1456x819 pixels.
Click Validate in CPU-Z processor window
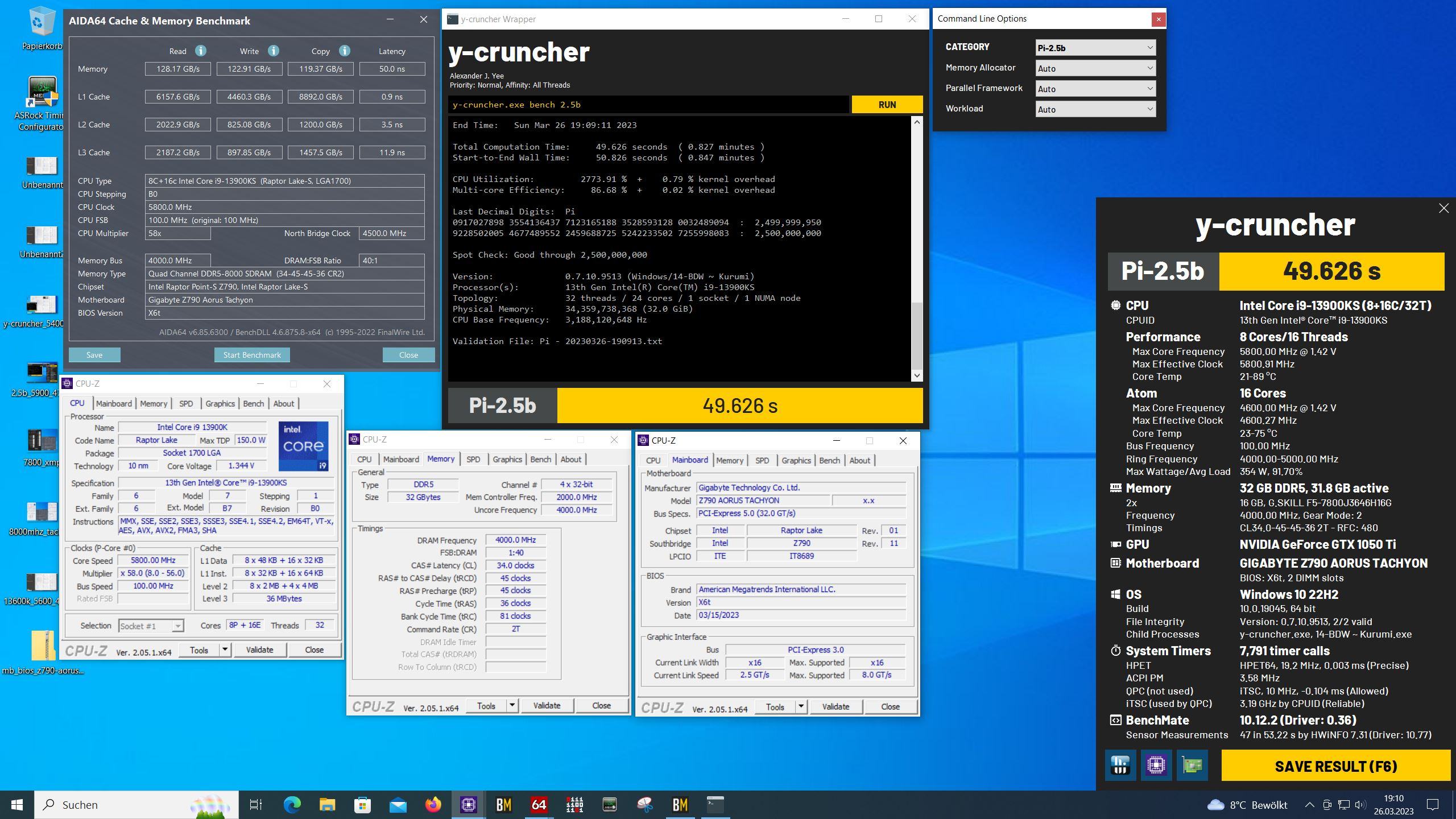(x=259, y=650)
